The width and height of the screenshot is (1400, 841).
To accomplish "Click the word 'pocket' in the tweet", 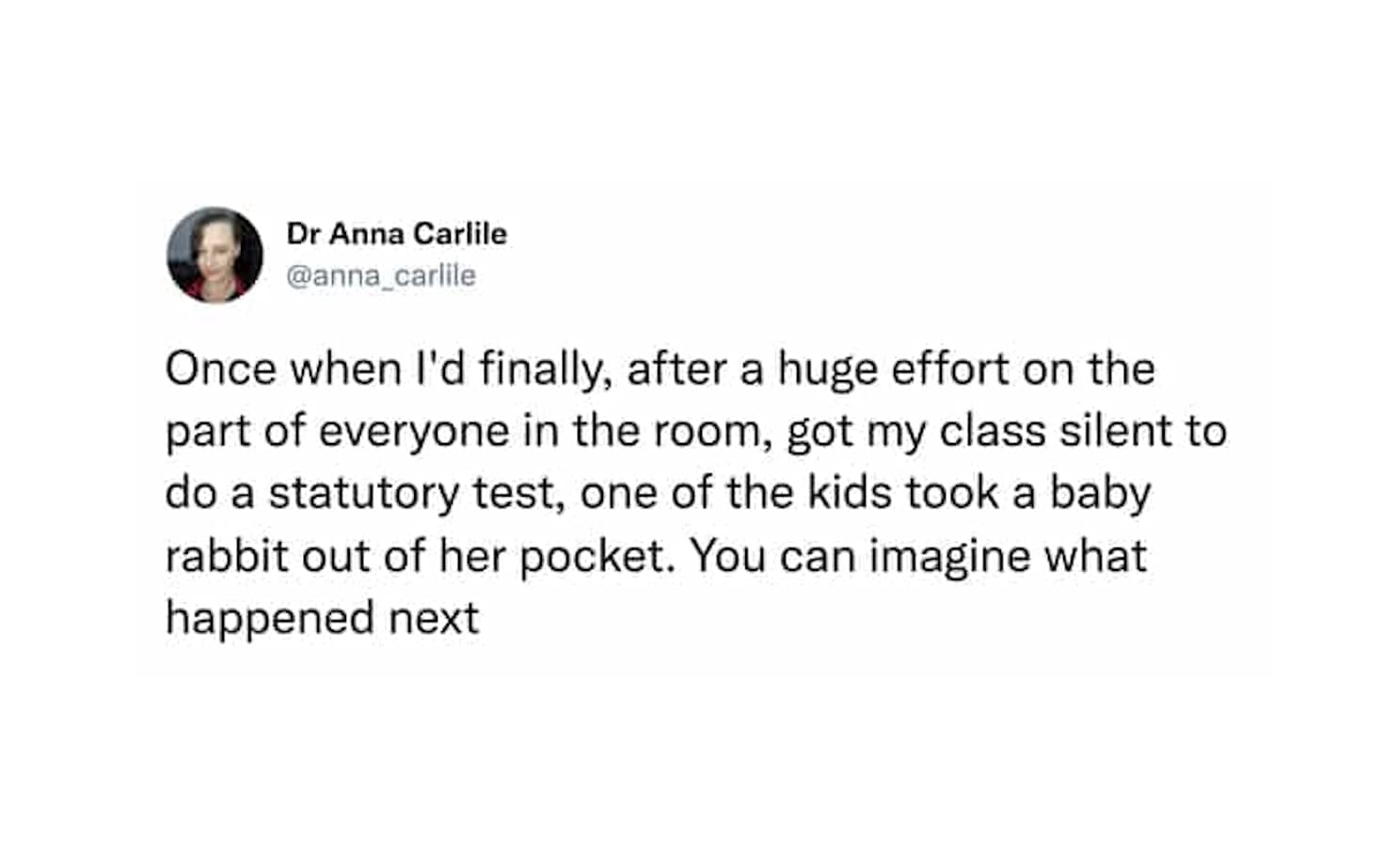I will [x=597, y=555].
